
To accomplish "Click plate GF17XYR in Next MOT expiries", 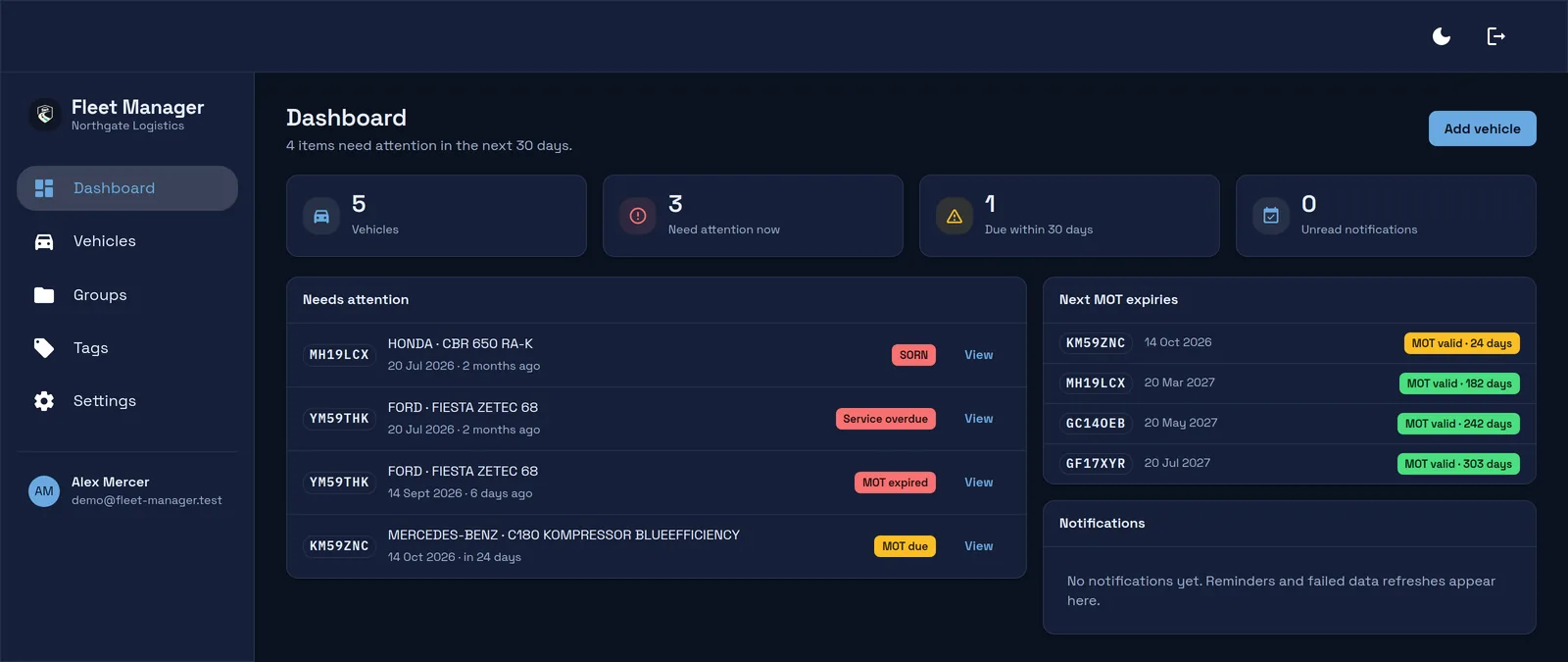I will [1096, 464].
